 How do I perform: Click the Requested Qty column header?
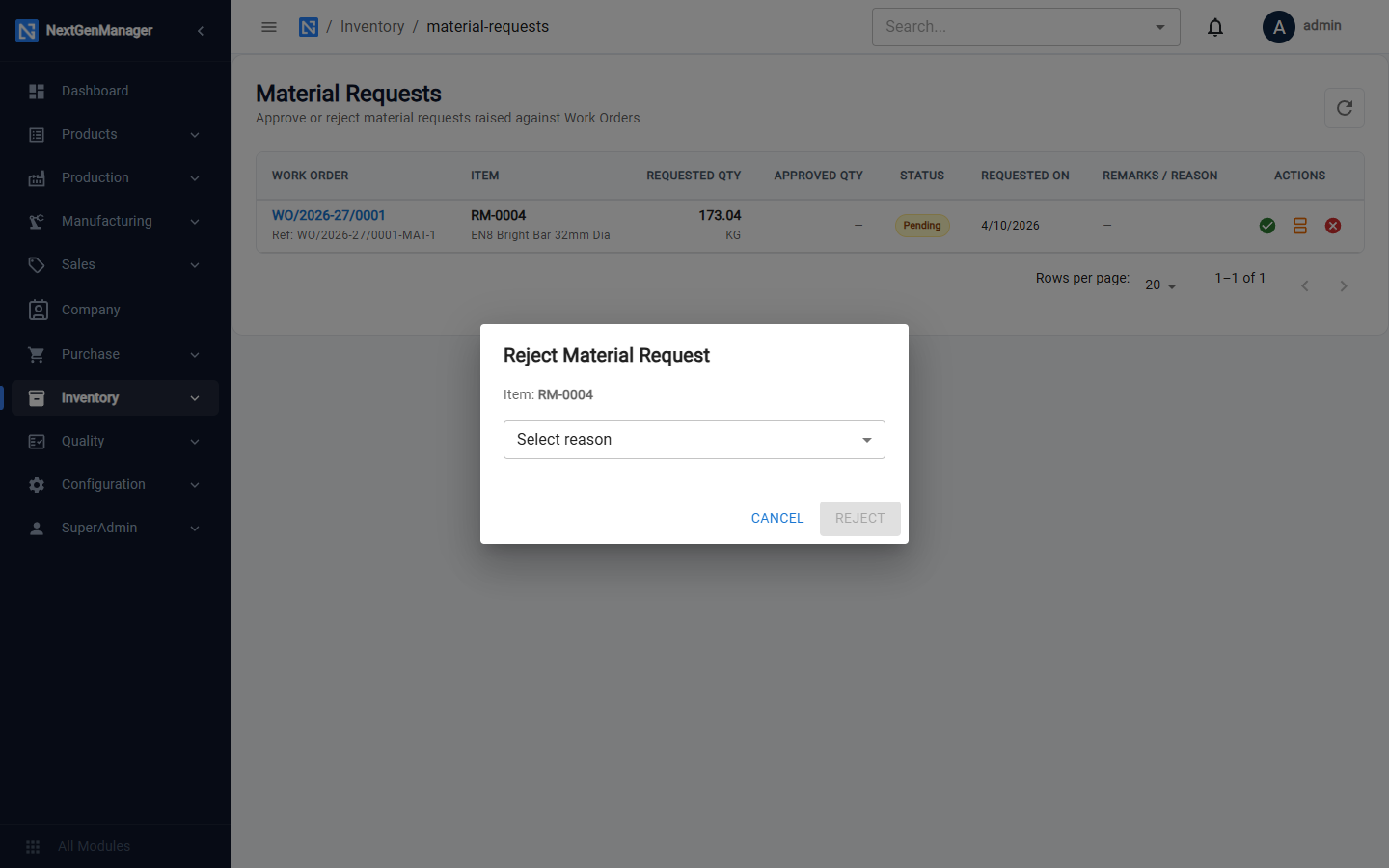tap(694, 176)
